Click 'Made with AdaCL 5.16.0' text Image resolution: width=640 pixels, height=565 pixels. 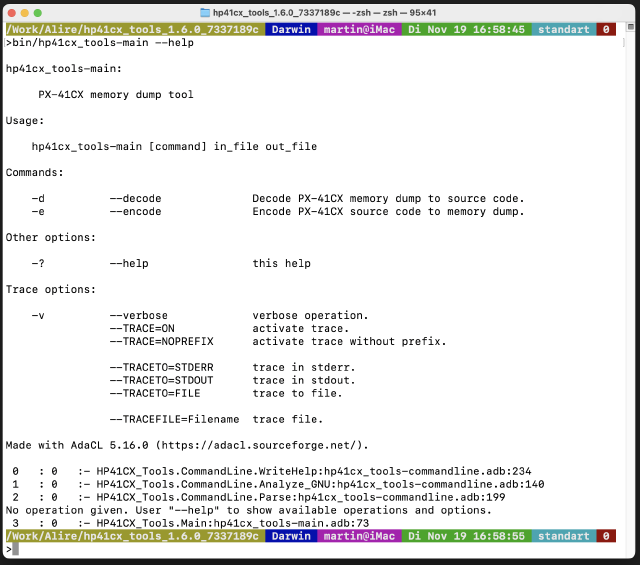click(x=77, y=445)
